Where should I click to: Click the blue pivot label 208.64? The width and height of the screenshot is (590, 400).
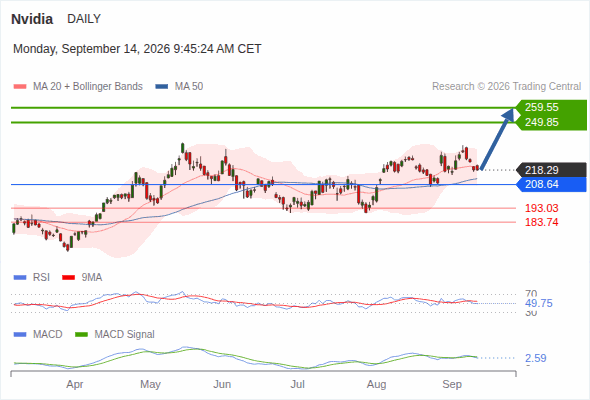[552, 184]
